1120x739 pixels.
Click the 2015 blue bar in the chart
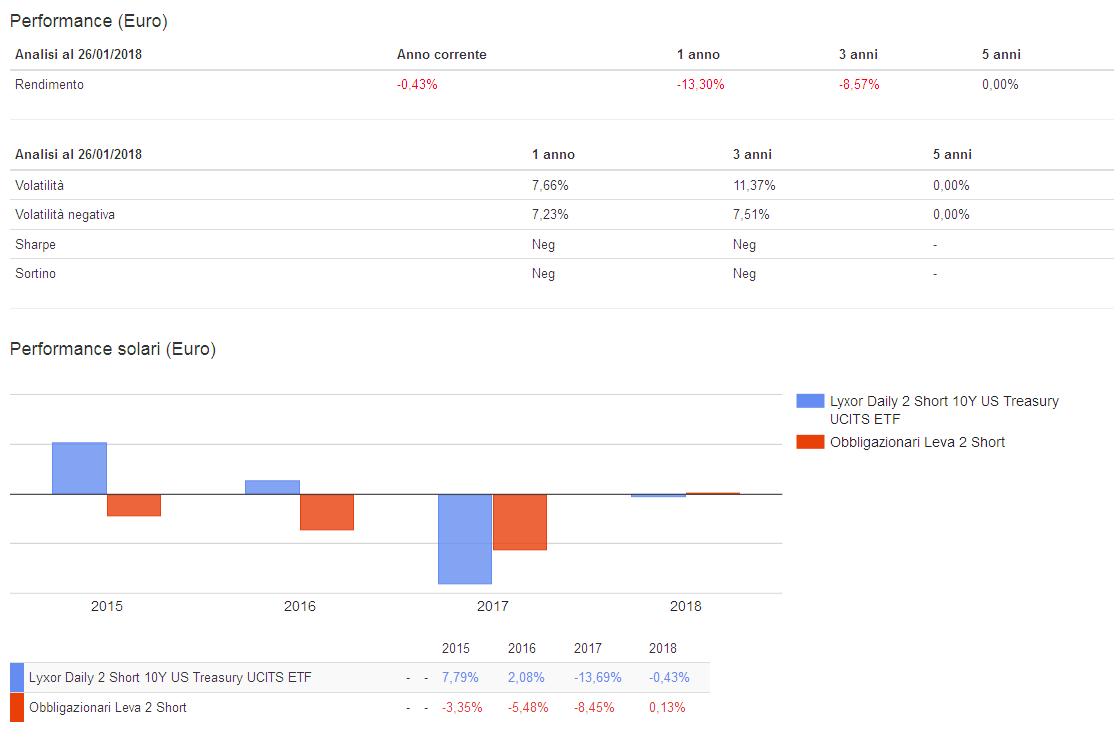pos(80,465)
